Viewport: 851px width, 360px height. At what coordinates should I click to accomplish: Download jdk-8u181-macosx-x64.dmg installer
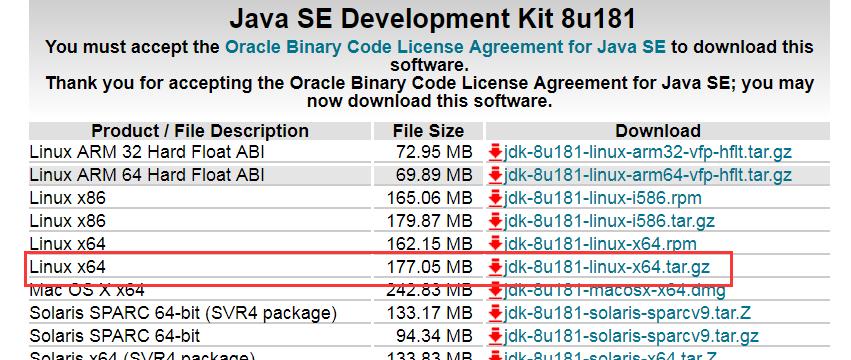[614, 290]
